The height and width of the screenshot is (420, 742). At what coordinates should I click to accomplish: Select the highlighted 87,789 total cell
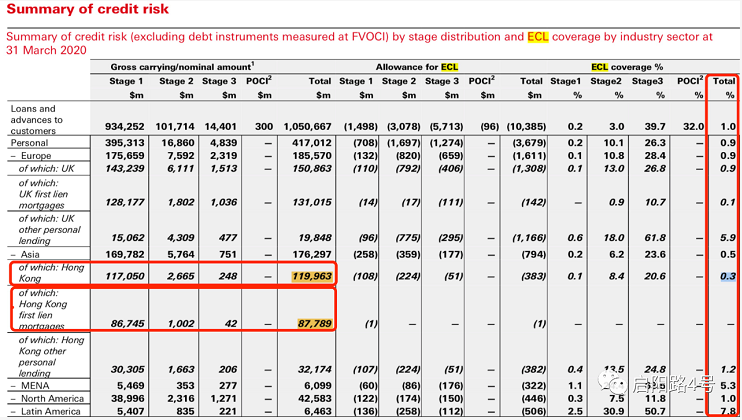click(x=313, y=323)
